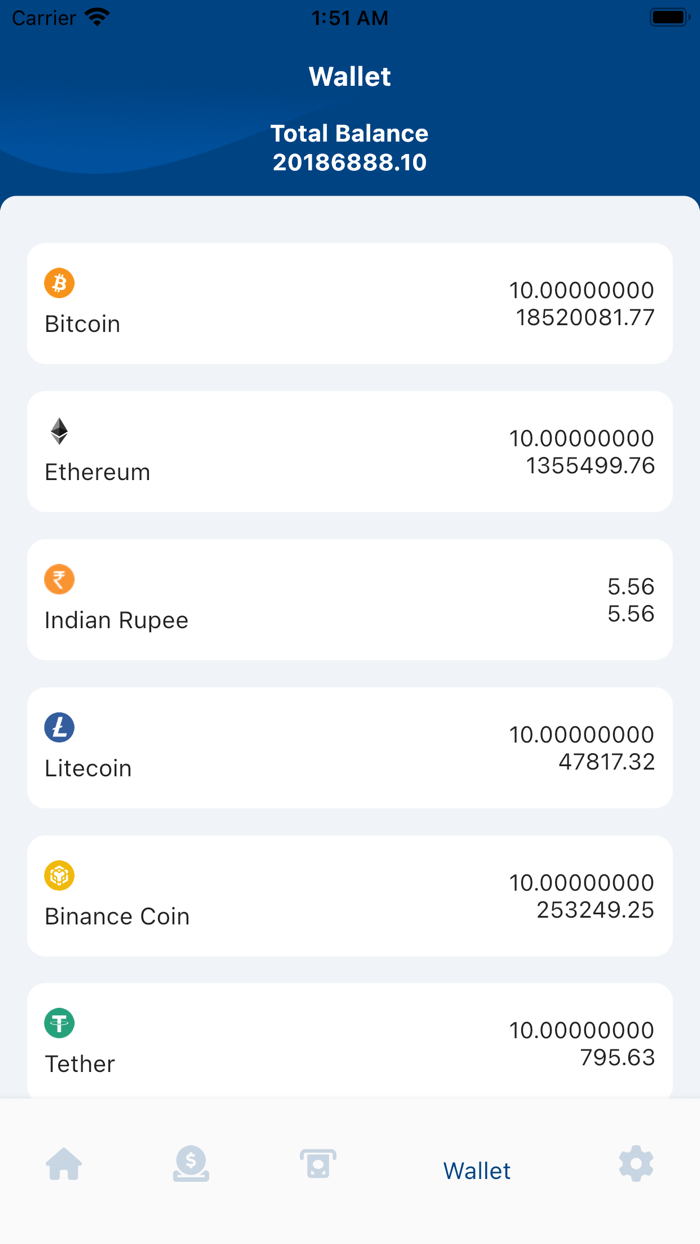The width and height of the screenshot is (700, 1244).
Task: Click the Total Balance amount
Action: (x=349, y=162)
